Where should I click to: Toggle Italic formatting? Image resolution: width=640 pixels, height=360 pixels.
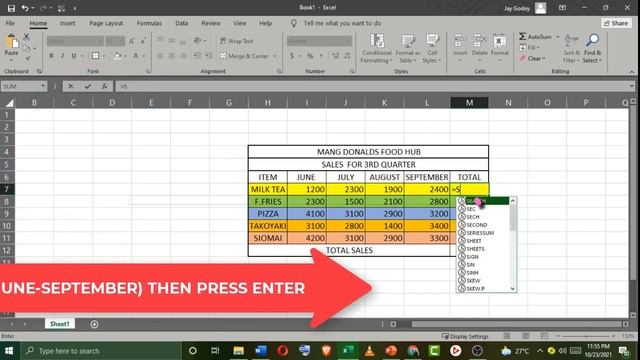62,56
